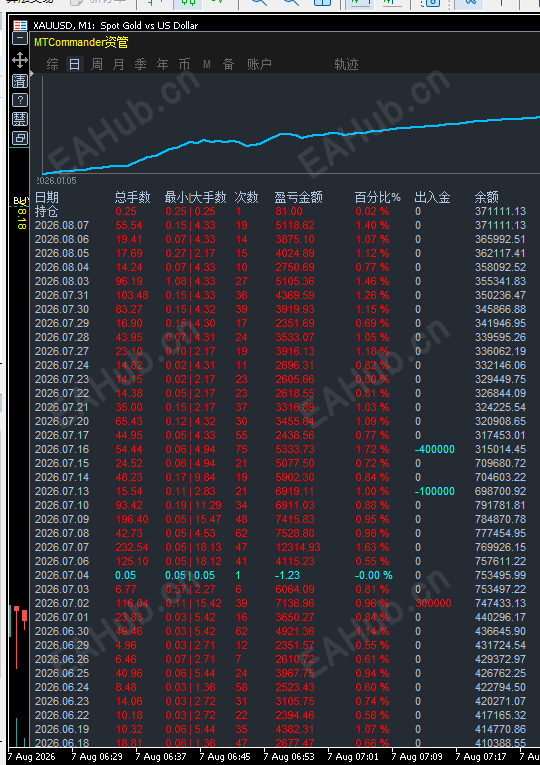The image size is (540, 765).
Task: Click the 709680.72 balance value
Action: pyautogui.click(x=500, y=463)
